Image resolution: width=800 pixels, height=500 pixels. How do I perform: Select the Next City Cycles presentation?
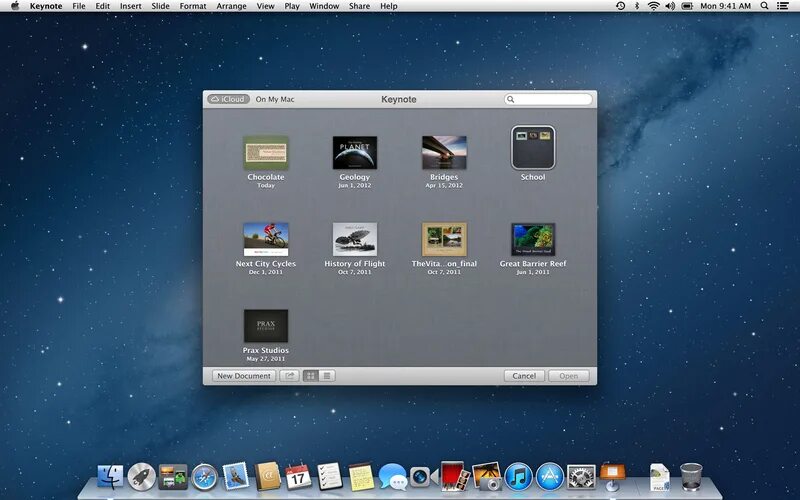[x=265, y=239]
